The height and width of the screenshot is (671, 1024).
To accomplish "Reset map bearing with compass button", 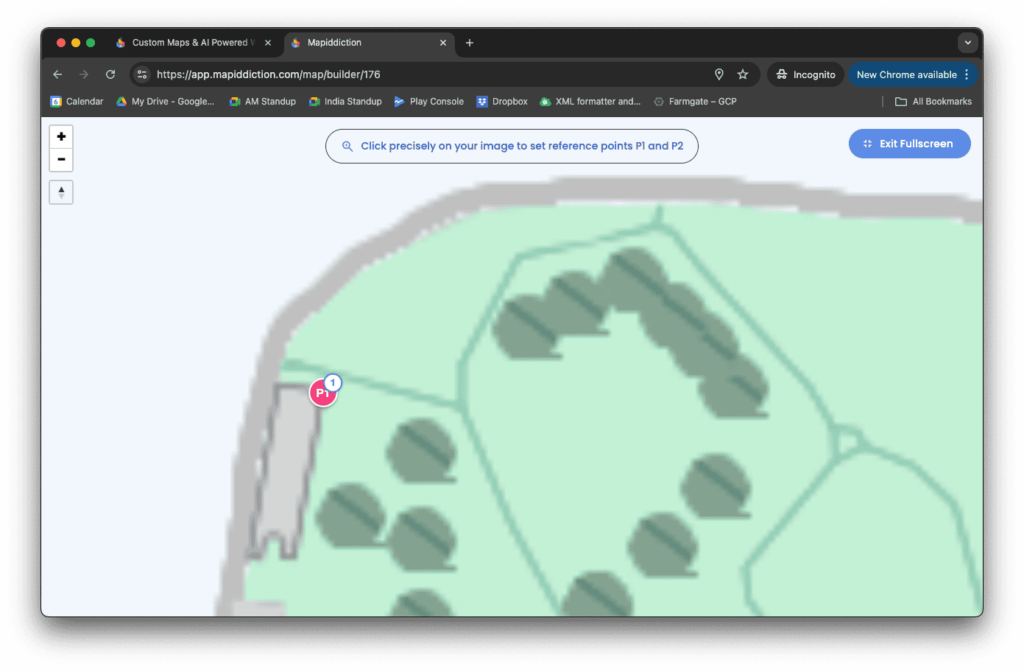I will (x=61, y=192).
